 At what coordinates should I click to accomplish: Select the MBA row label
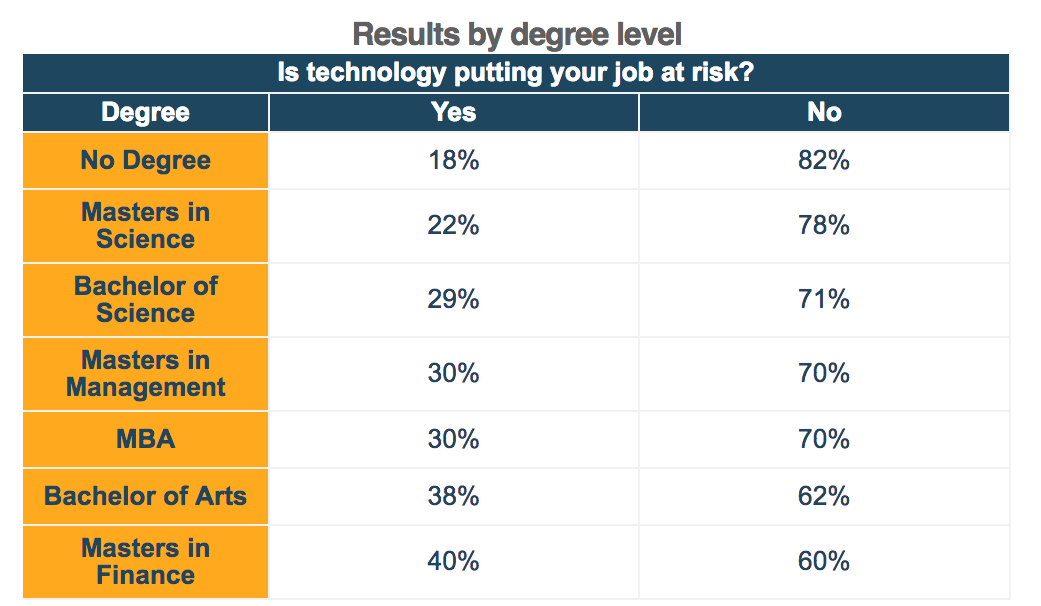(146, 439)
